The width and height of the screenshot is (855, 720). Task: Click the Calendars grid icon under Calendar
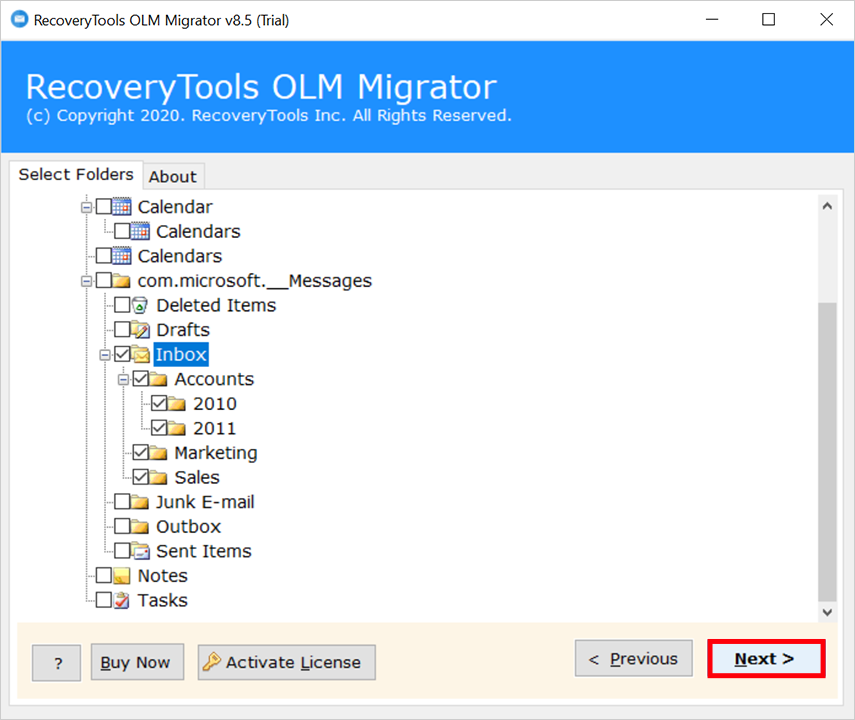[140, 232]
